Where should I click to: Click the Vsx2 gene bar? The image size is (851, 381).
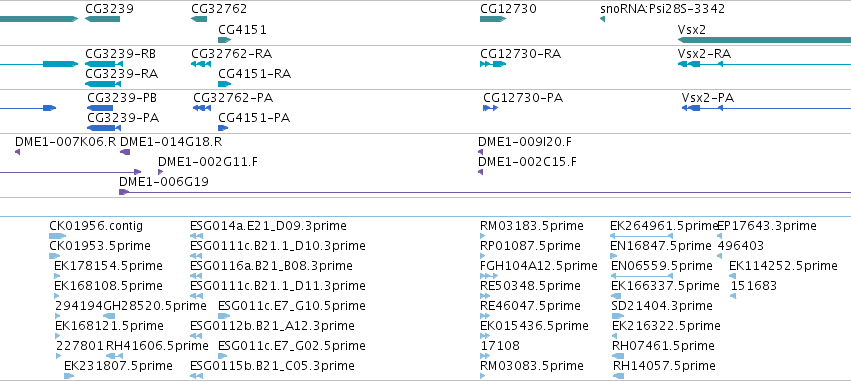pyautogui.click(x=764, y=40)
